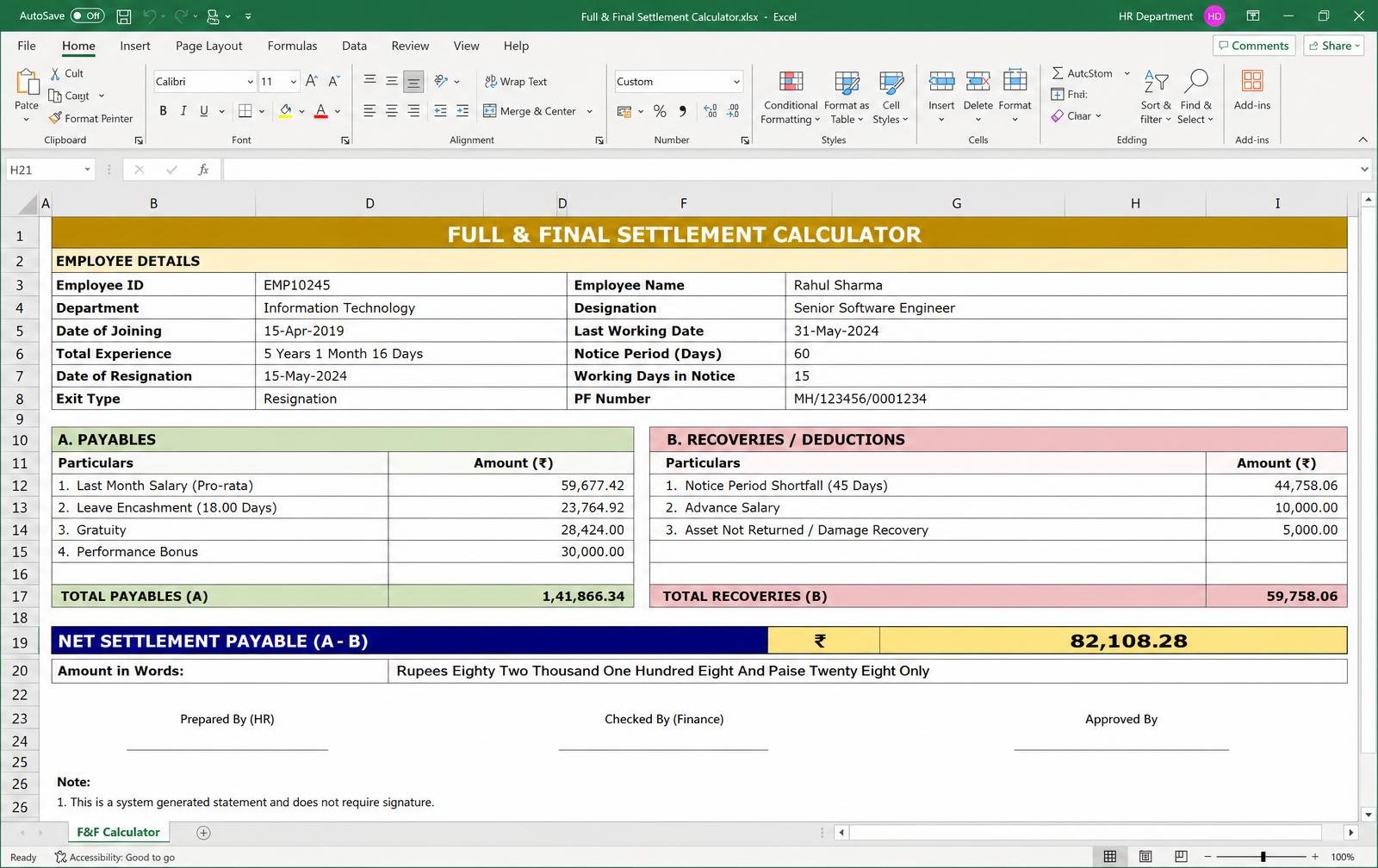Click the Cut scissors button
The image size is (1378, 868).
[x=66, y=73]
